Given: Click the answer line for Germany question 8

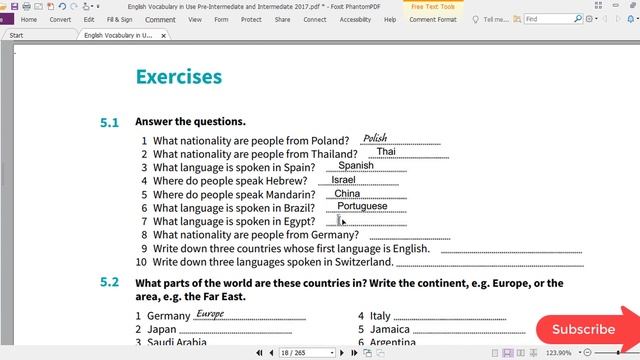Looking at the screenshot, I should click(x=410, y=235).
